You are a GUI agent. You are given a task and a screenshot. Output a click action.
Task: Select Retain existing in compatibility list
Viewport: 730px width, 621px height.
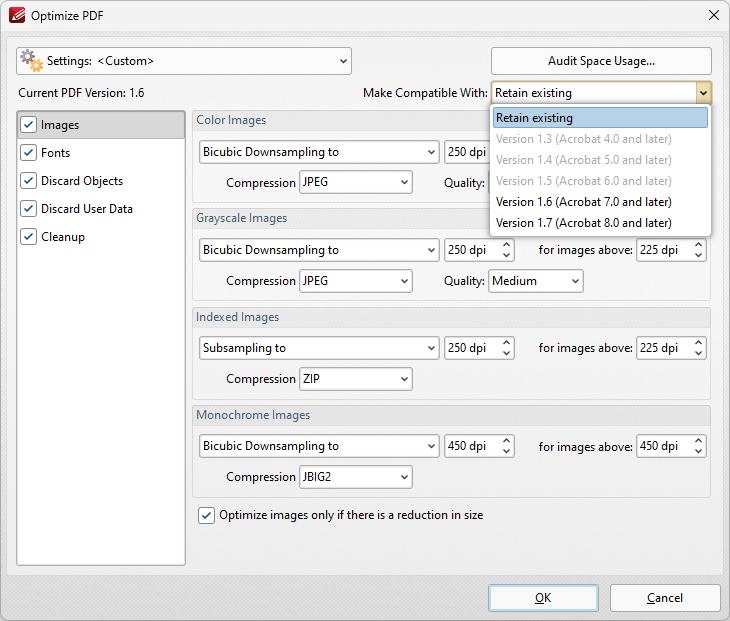[x=600, y=118]
